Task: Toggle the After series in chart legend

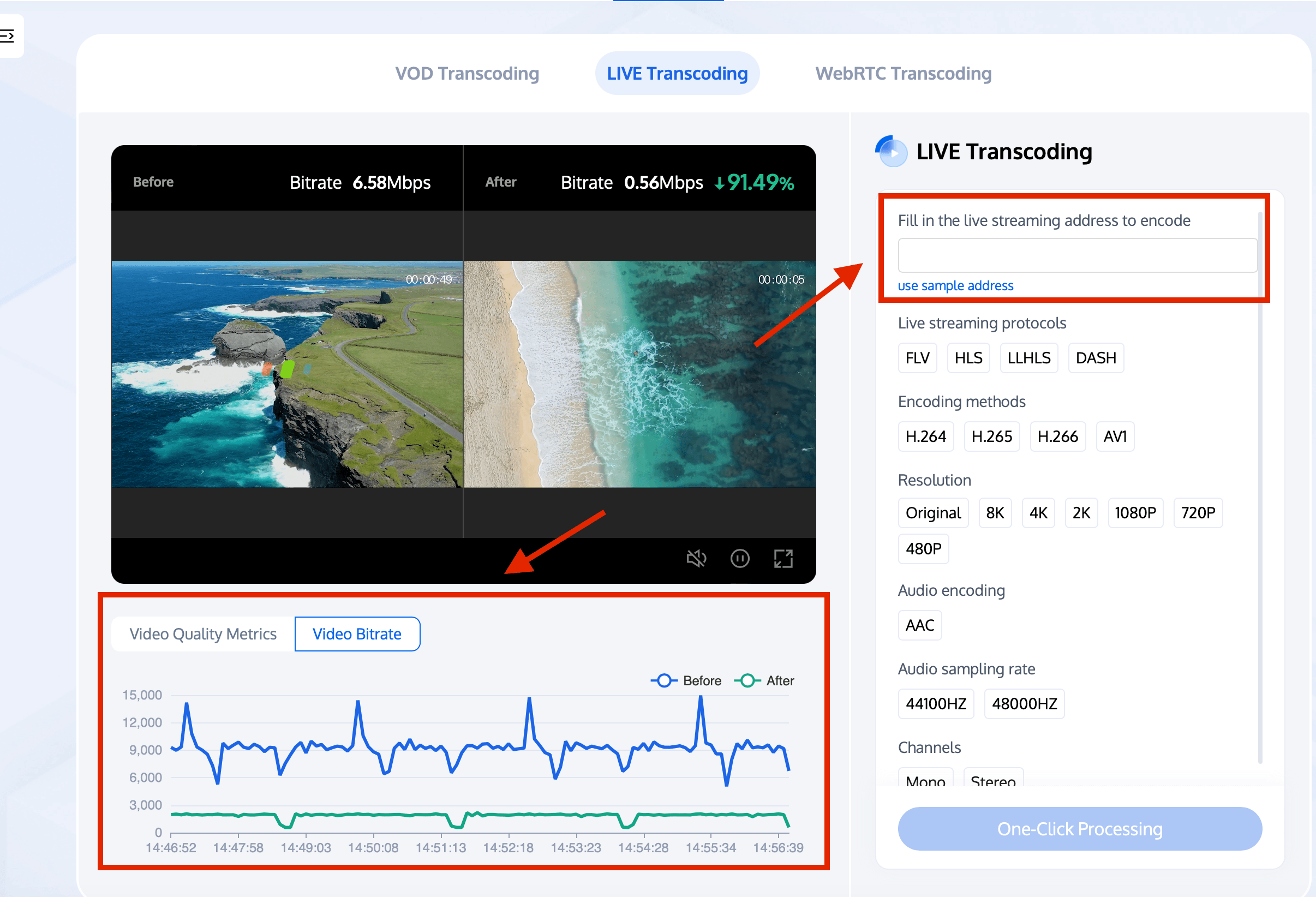Action: point(764,681)
